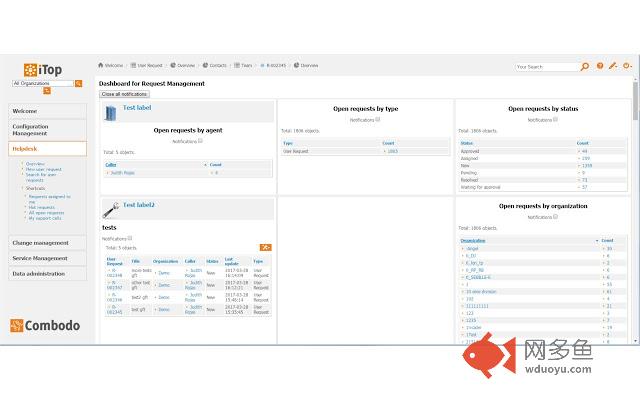This screenshot has width=640, height=400.
Task: Click the server icon beside Test label
Action: 111,112
